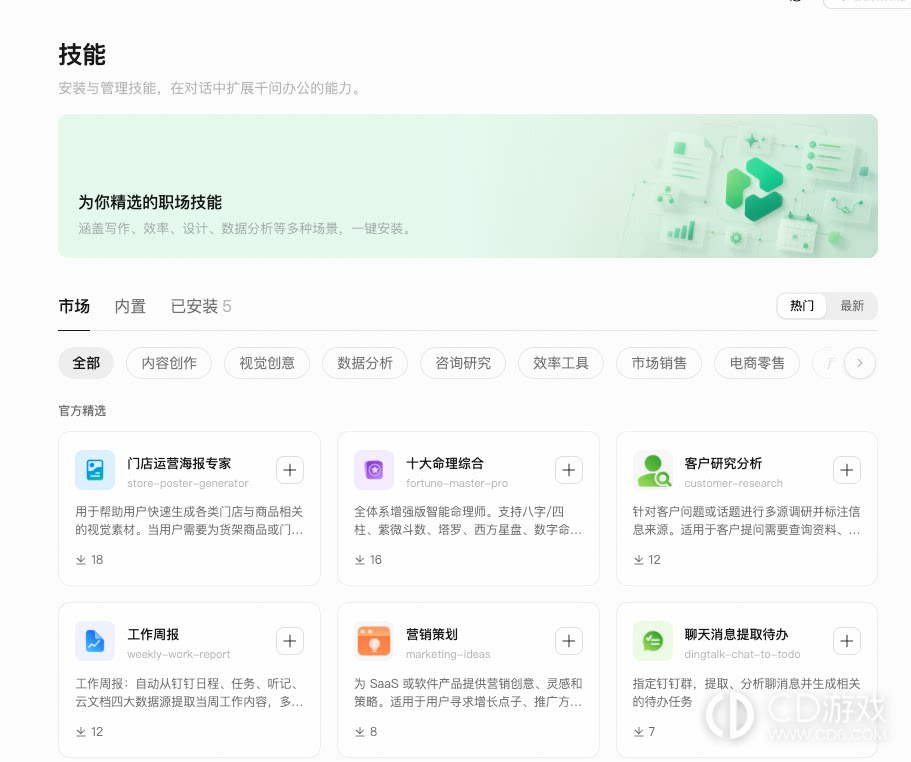Filter skills by 视觉创意
Screen dimensions: 911x762
[267, 363]
